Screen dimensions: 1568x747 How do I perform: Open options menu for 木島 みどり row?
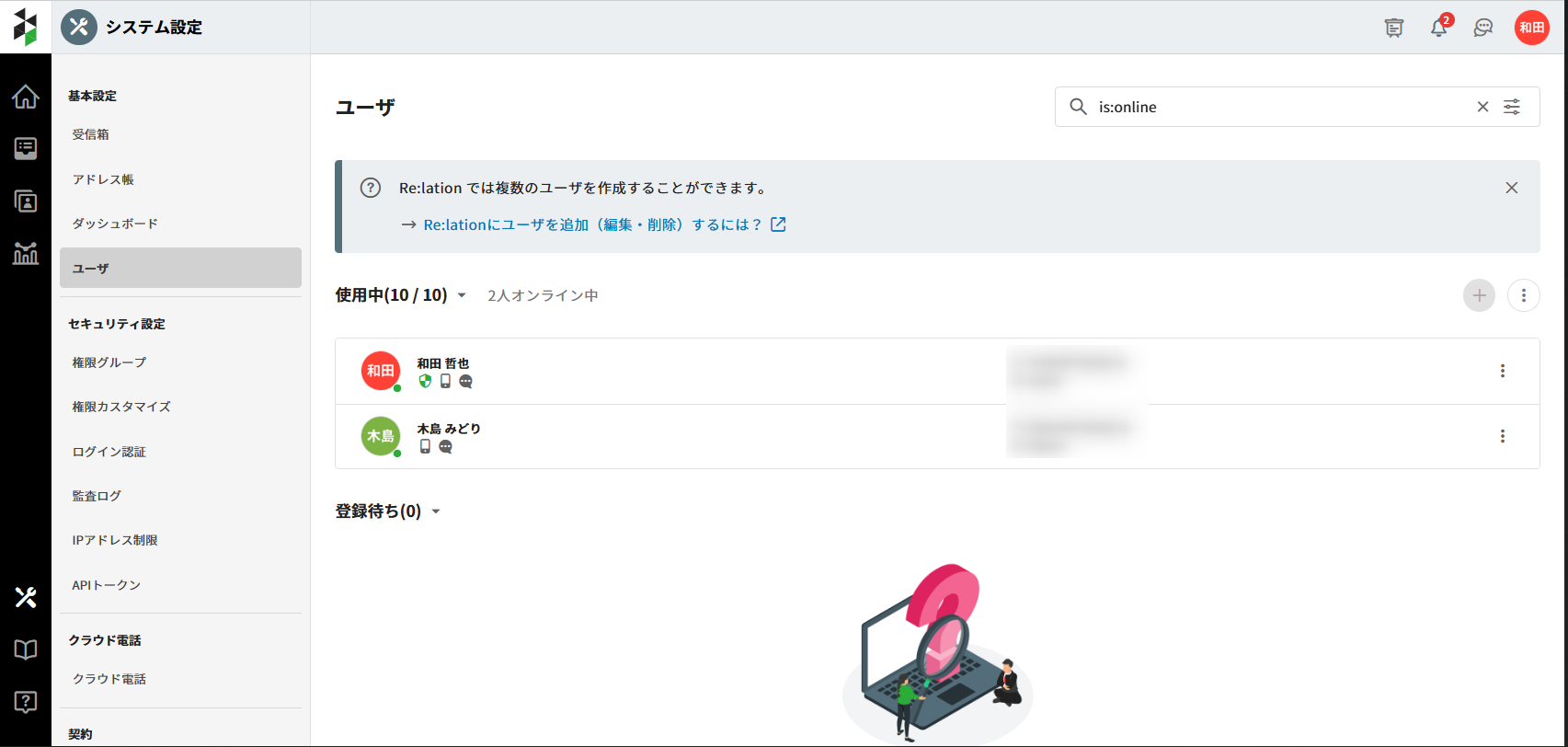pos(1502,436)
